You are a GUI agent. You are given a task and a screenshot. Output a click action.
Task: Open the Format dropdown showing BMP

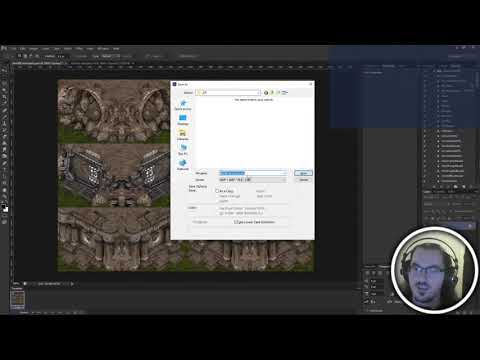(253, 180)
